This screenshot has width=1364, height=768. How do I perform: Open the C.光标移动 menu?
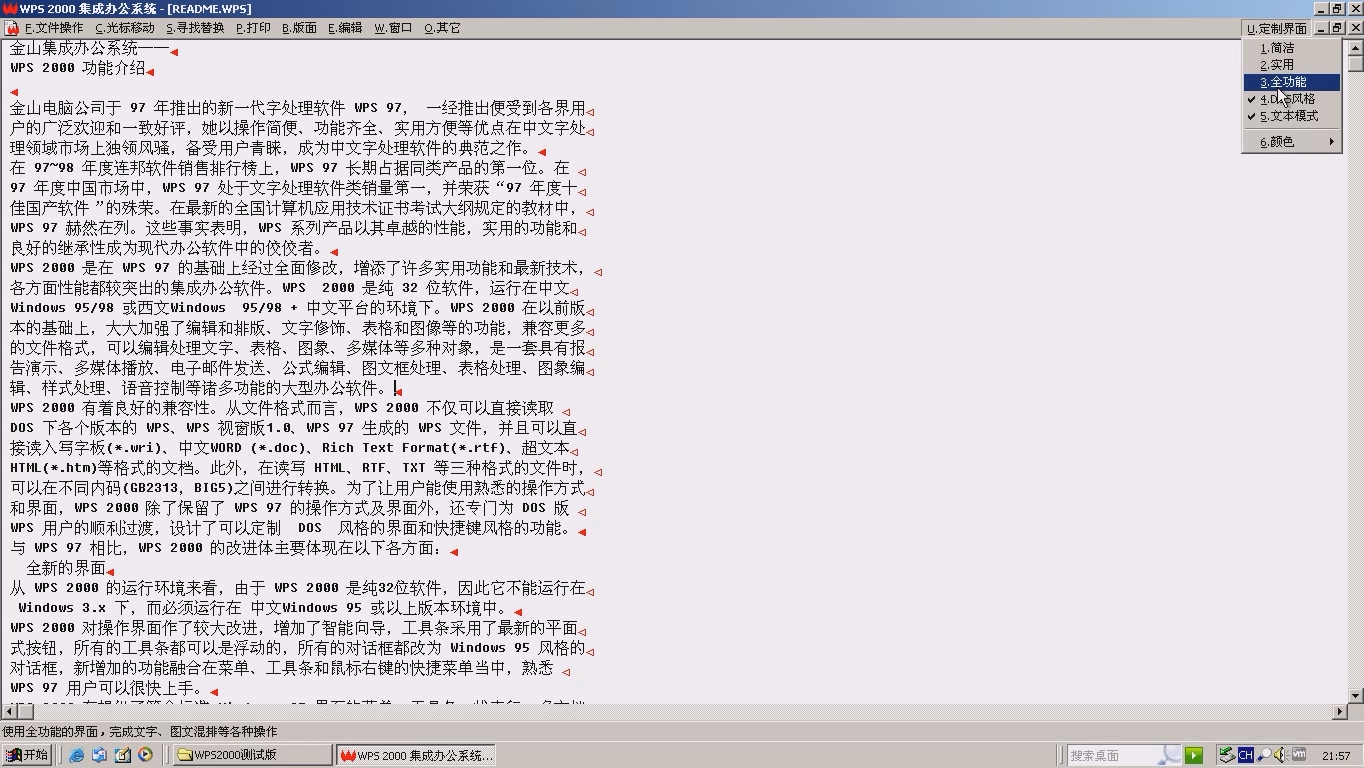coord(125,28)
